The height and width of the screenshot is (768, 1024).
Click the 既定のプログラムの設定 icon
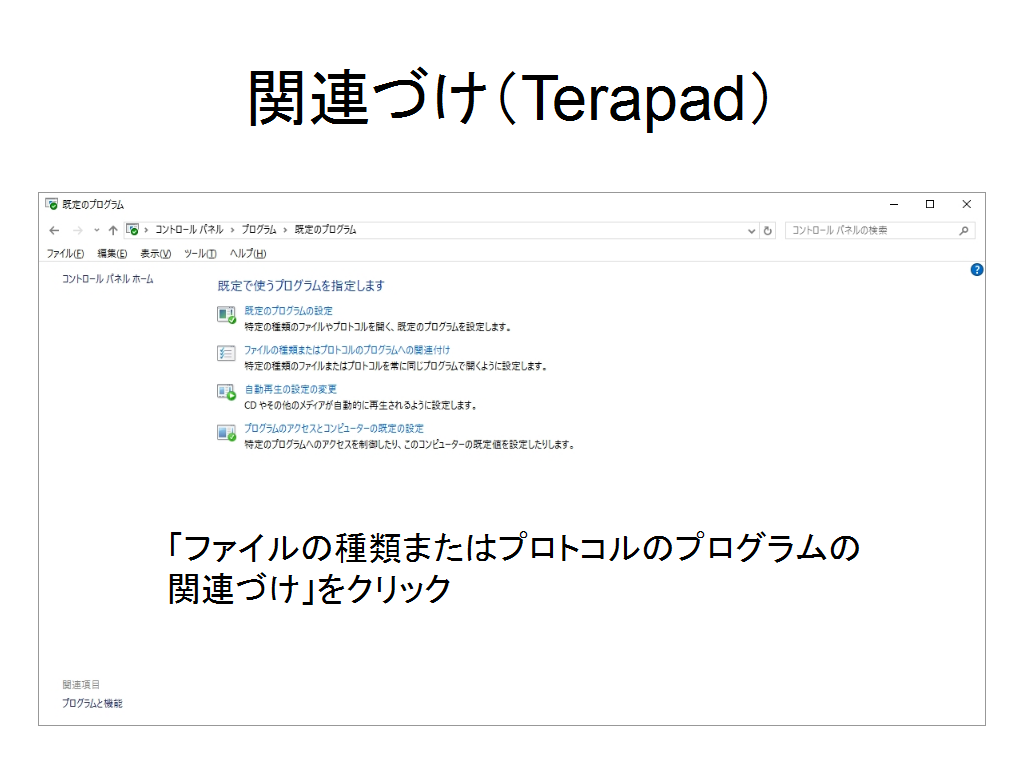pos(226,315)
